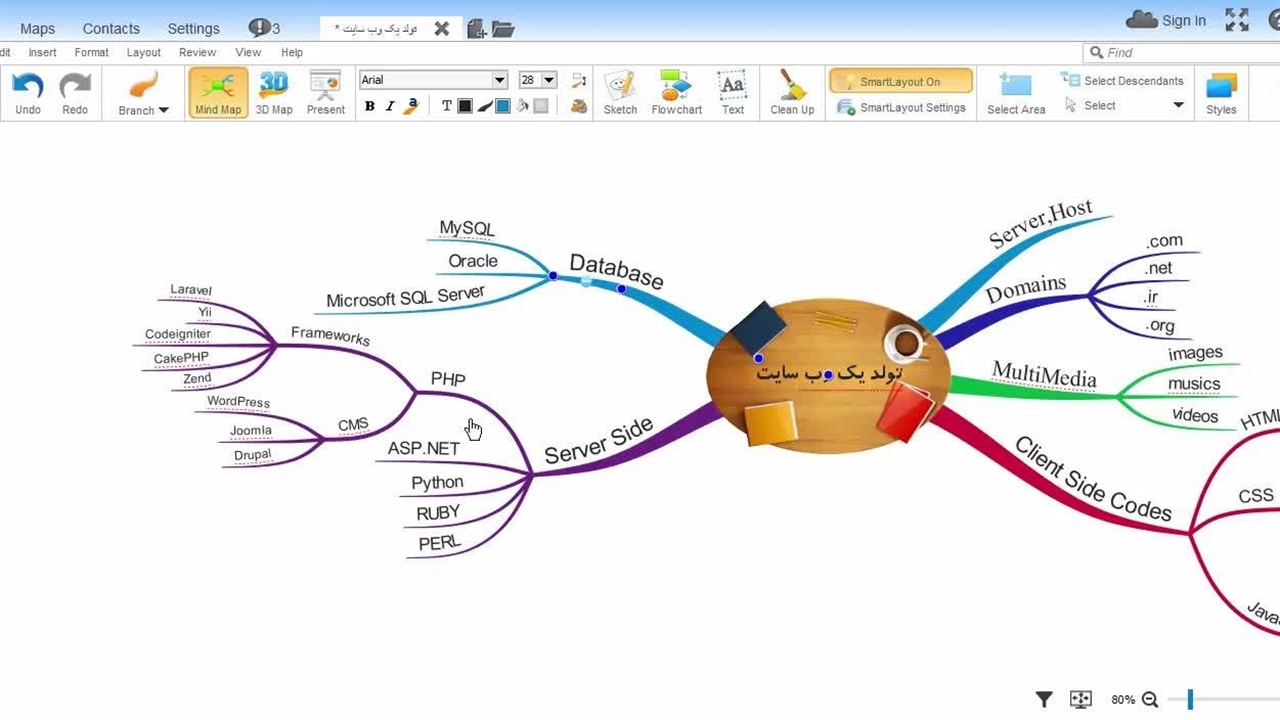Expand the font size 28 dropdown
Screen dimensions: 1280x720
[549, 80]
